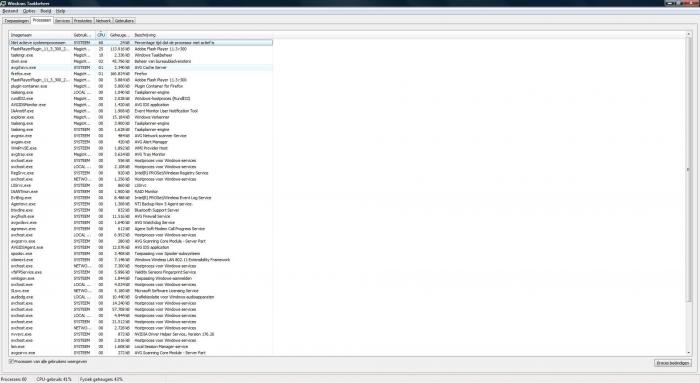Select the taskmgr.exe process
Viewport: 700px width, 383px height.
(141, 55)
